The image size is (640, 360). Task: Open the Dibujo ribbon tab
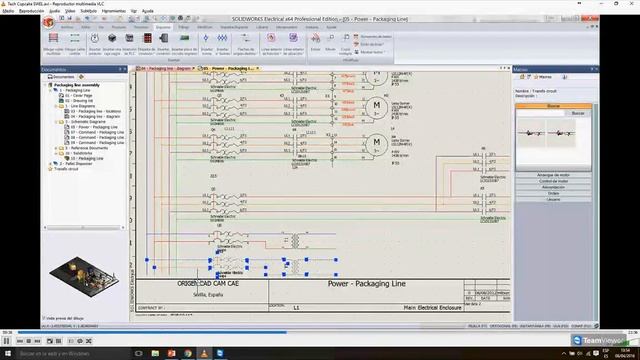(183, 27)
